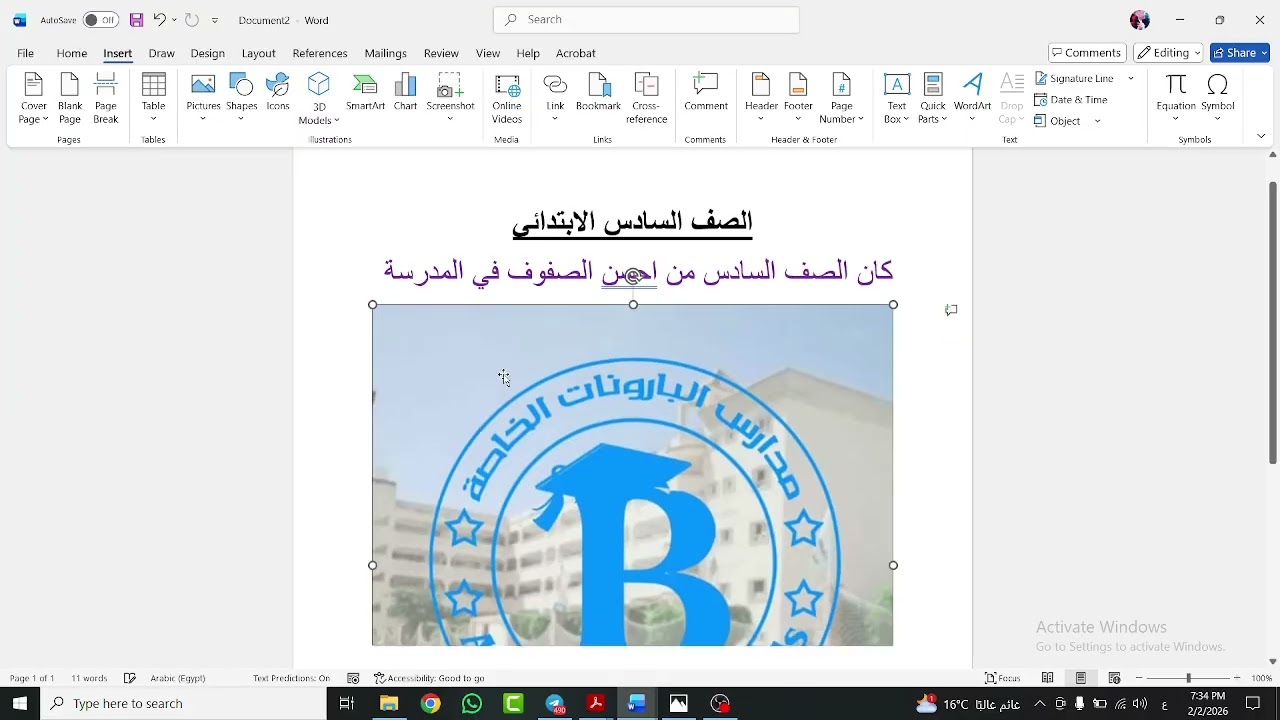Insert a Blank Page
This screenshot has width=1280, height=720.
coord(70,98)
